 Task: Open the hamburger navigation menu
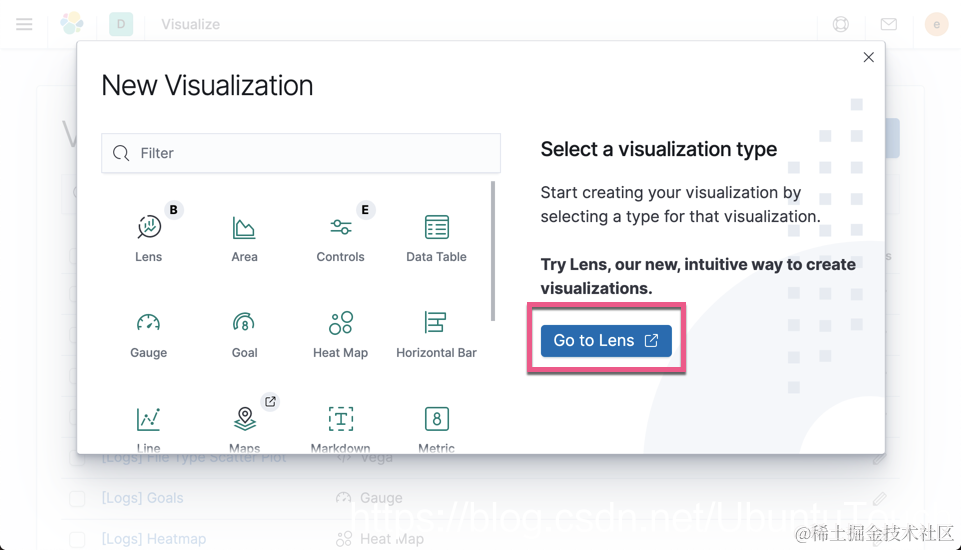click(x=25, y=24)
